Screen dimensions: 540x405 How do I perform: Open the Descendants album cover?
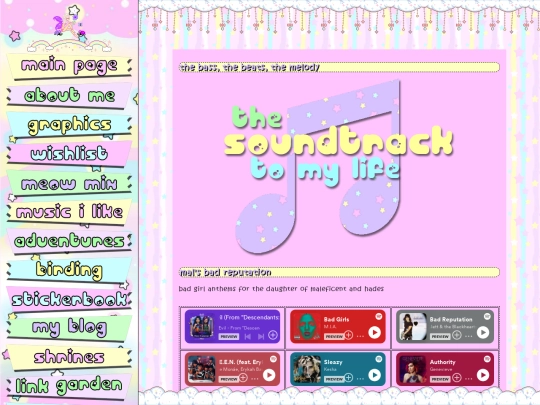202,326
